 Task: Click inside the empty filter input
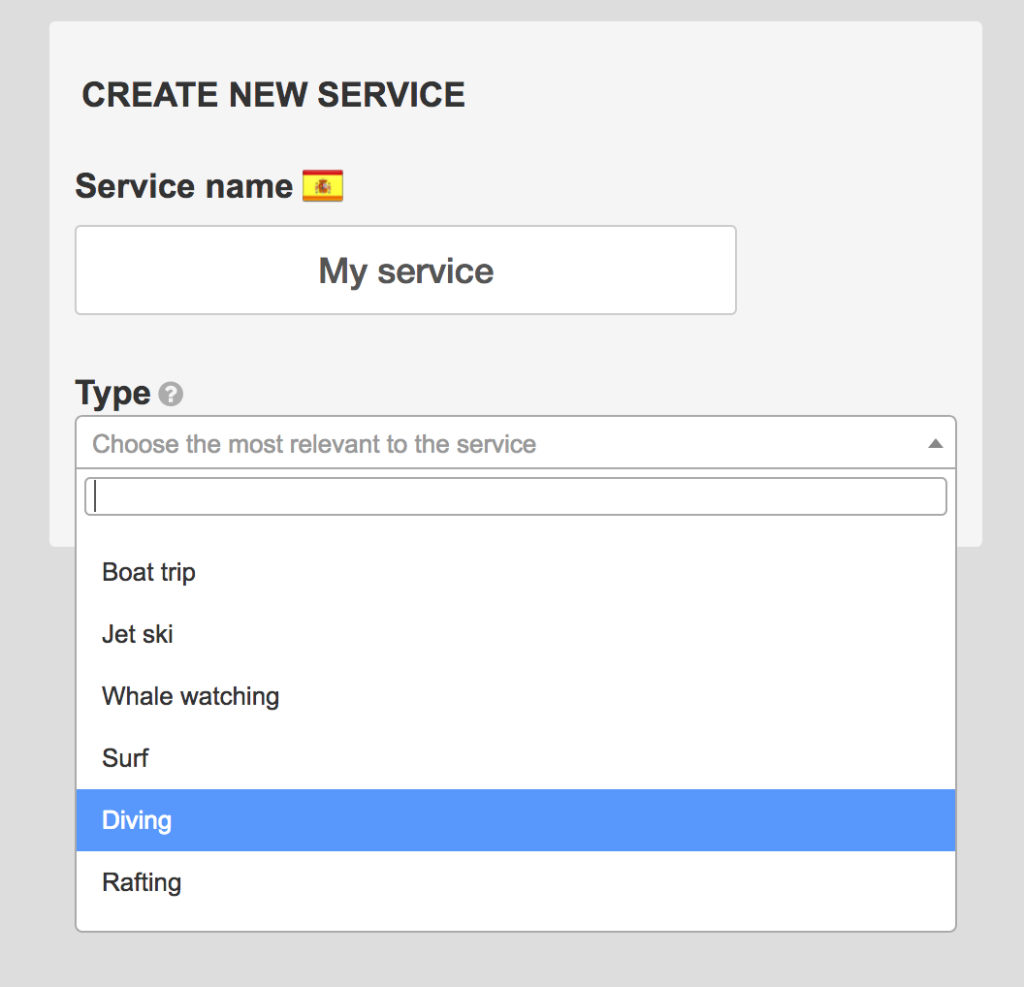click(516, 496)
